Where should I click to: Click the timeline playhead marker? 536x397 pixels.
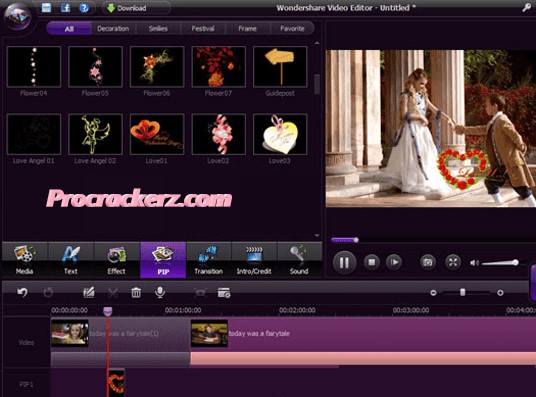click(108, 310)
